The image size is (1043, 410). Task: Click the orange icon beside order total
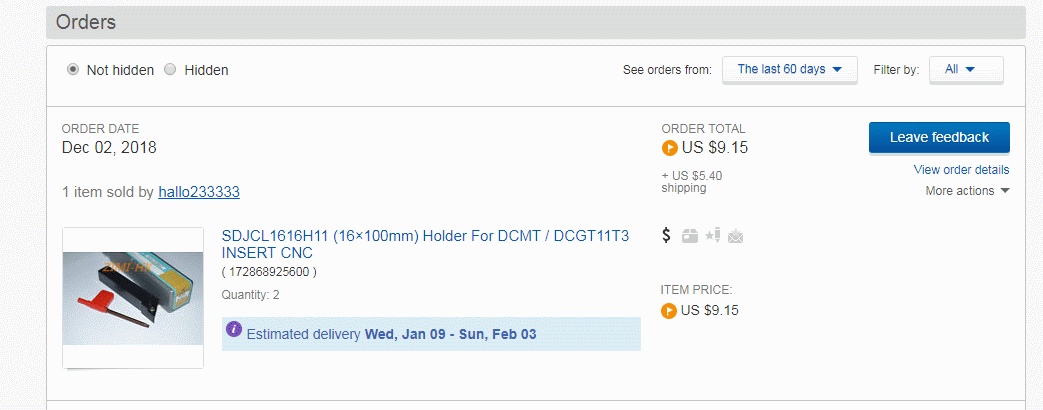(x=669, y=148)
